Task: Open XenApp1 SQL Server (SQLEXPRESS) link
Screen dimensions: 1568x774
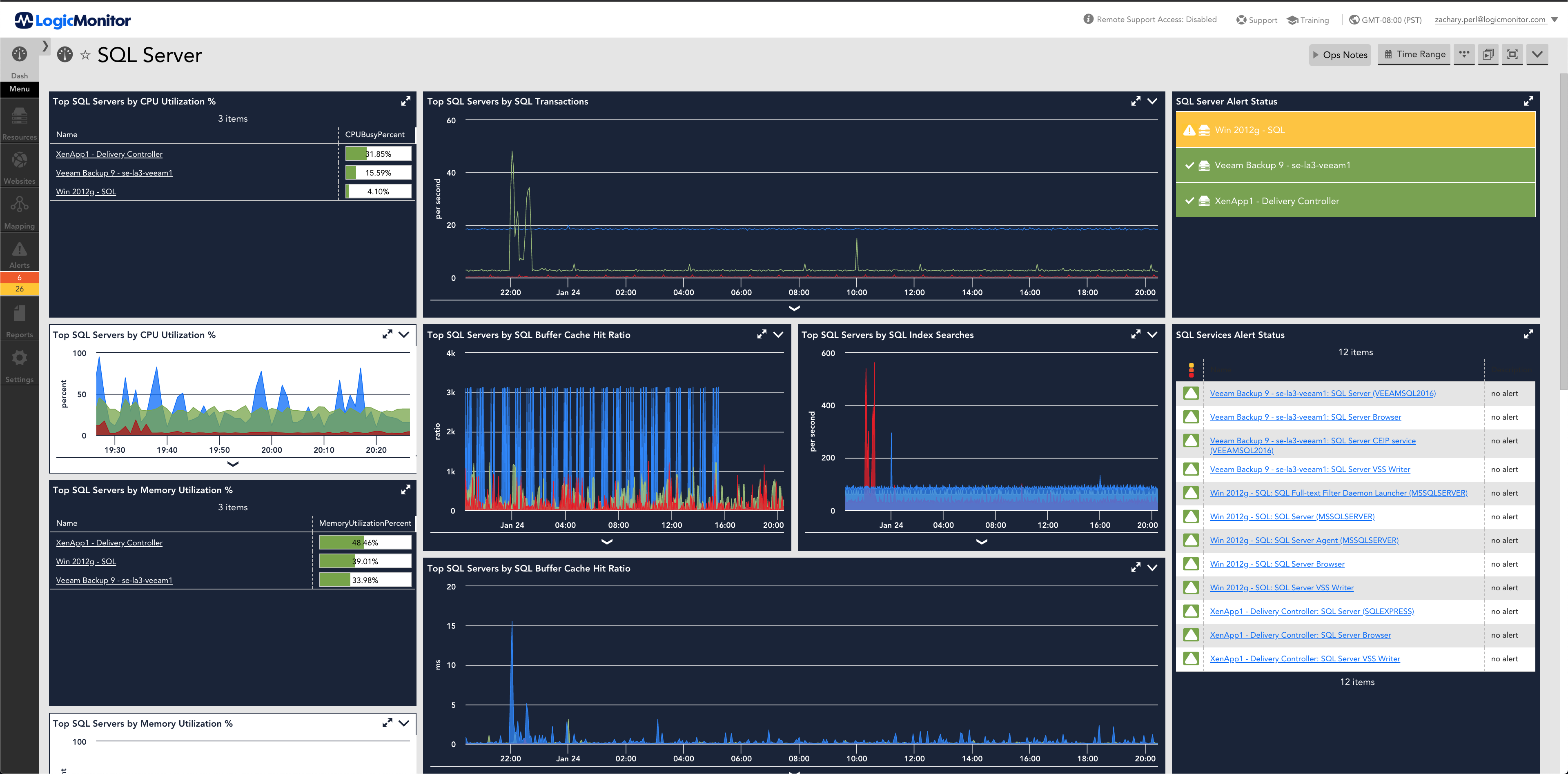Action: 1311,611
